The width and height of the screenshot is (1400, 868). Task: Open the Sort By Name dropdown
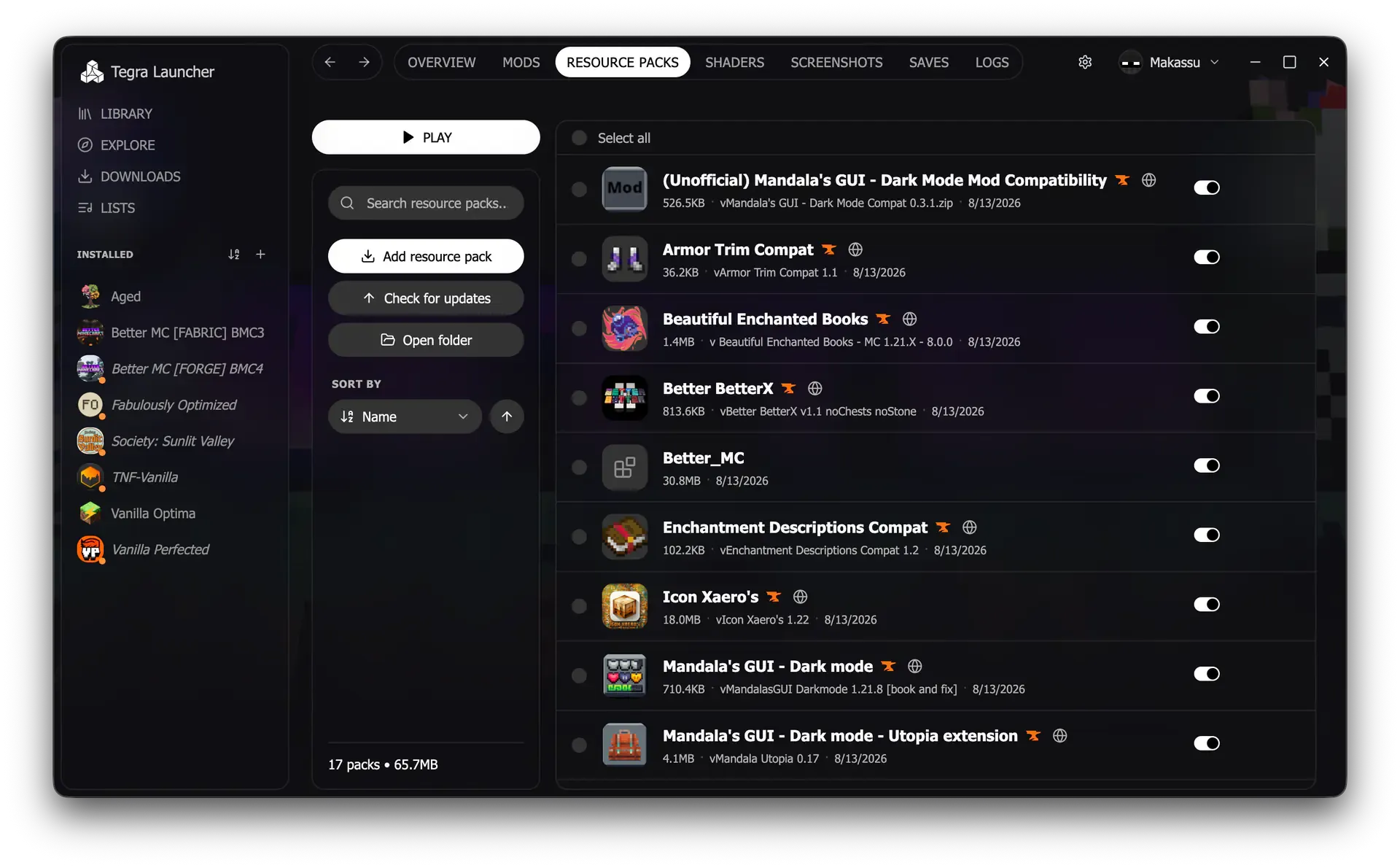coord(405,416)
